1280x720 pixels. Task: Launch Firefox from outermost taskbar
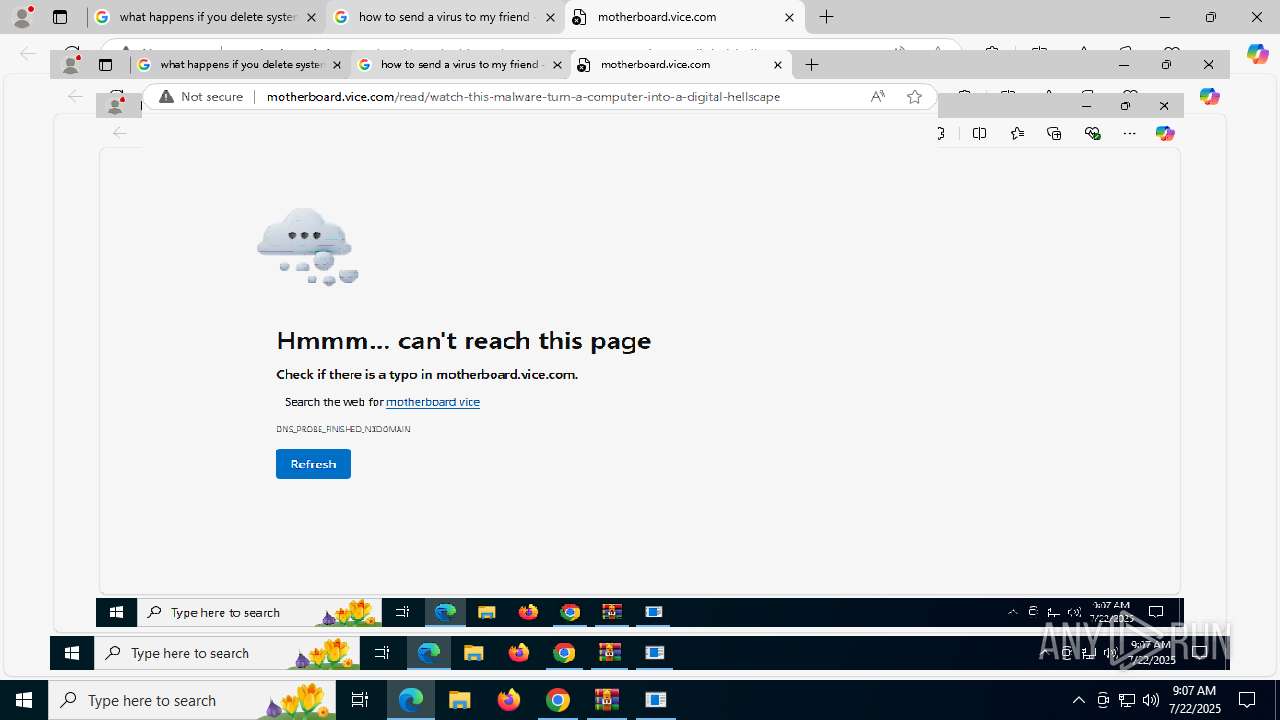[x=509, y=700]
